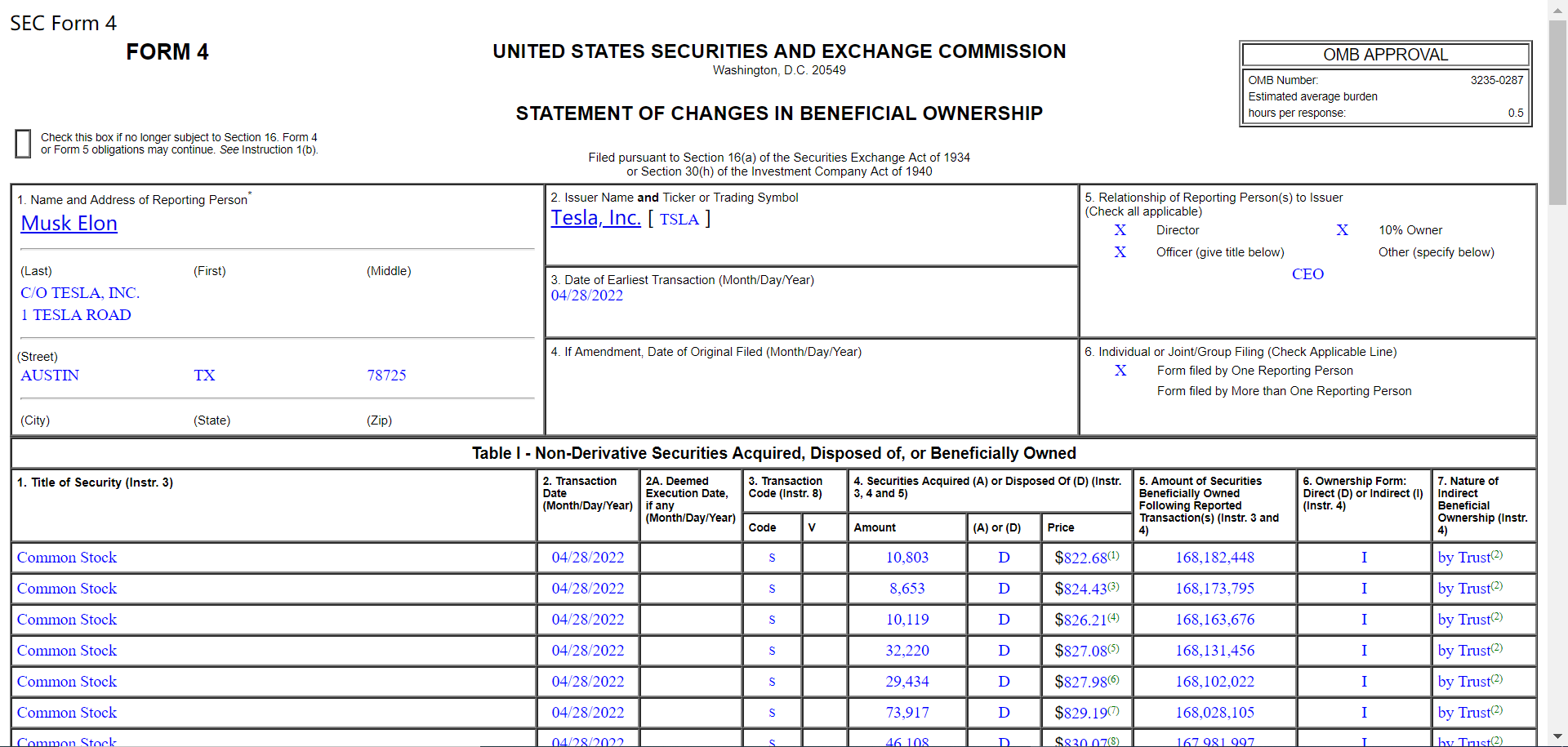Click the 168,102,022 owned amount
Viewport: 1568px width, 747px height.
tap(1214, 682)
